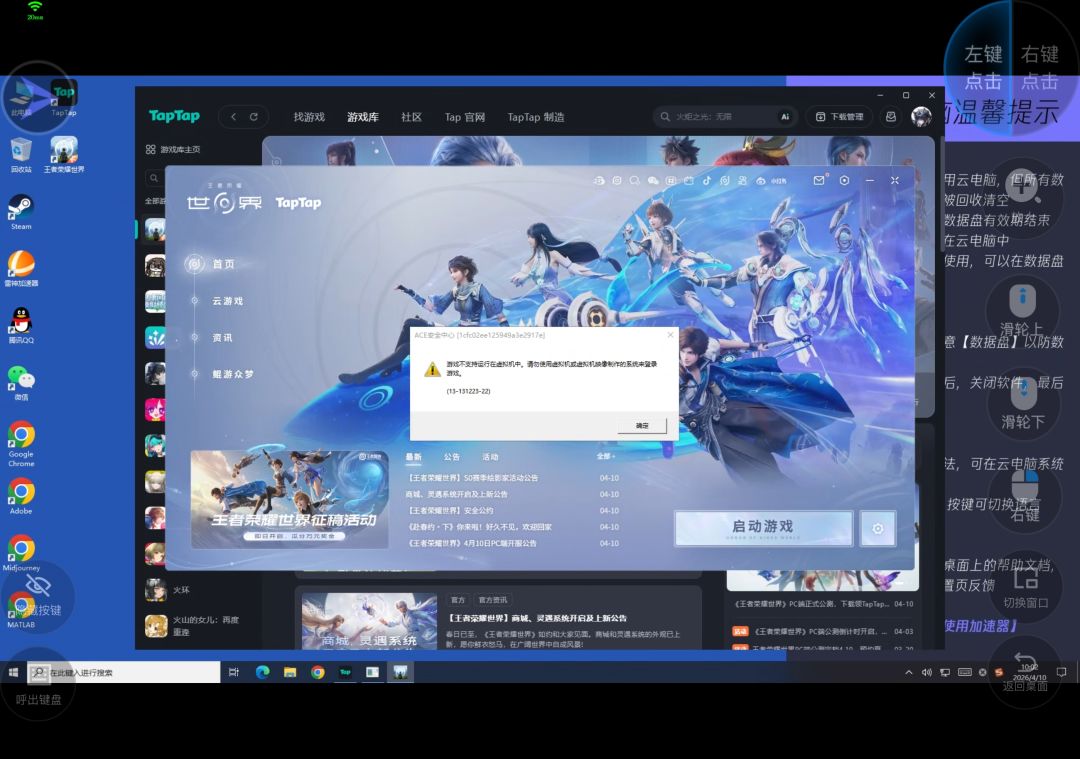
Task: Click the Ai button in TapTap search
Action: click(x=785, y=117)
